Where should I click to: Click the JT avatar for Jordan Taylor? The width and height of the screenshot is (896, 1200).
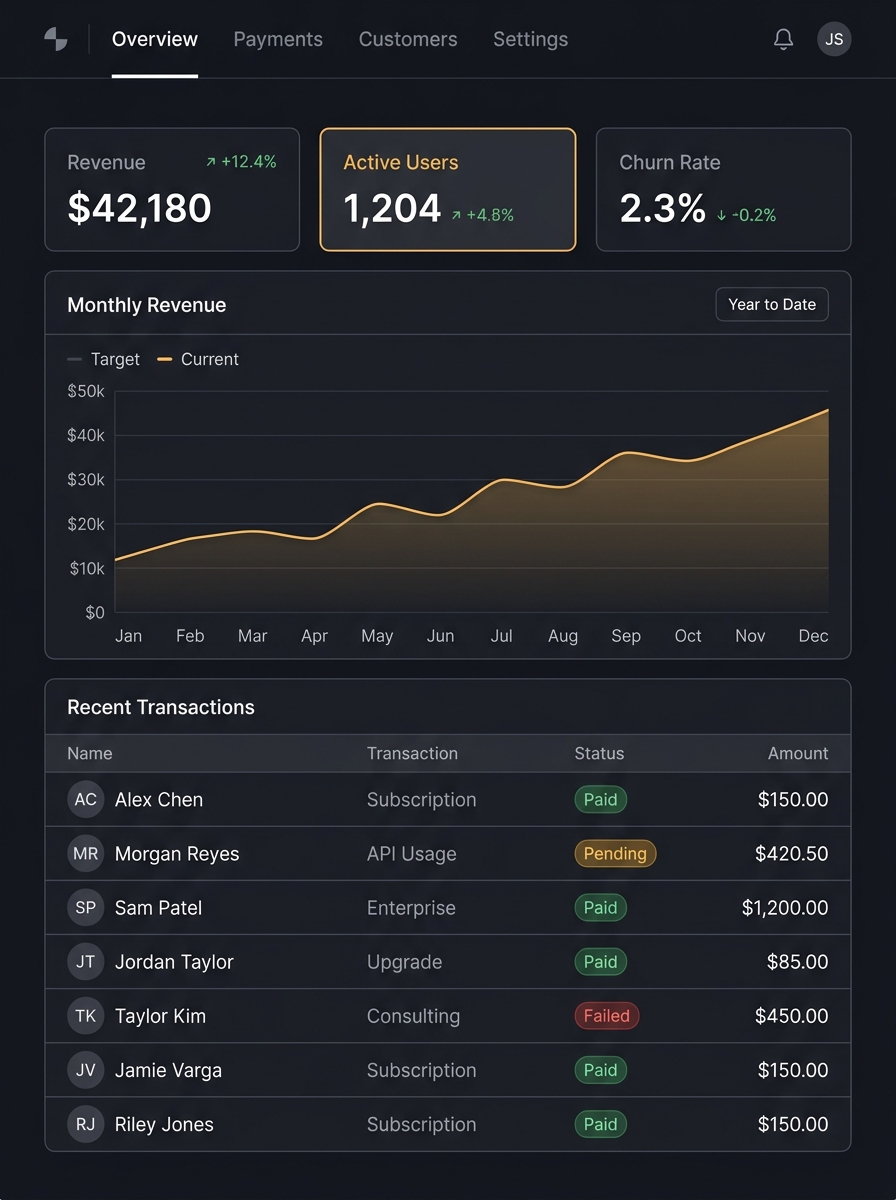coord(86,961)
